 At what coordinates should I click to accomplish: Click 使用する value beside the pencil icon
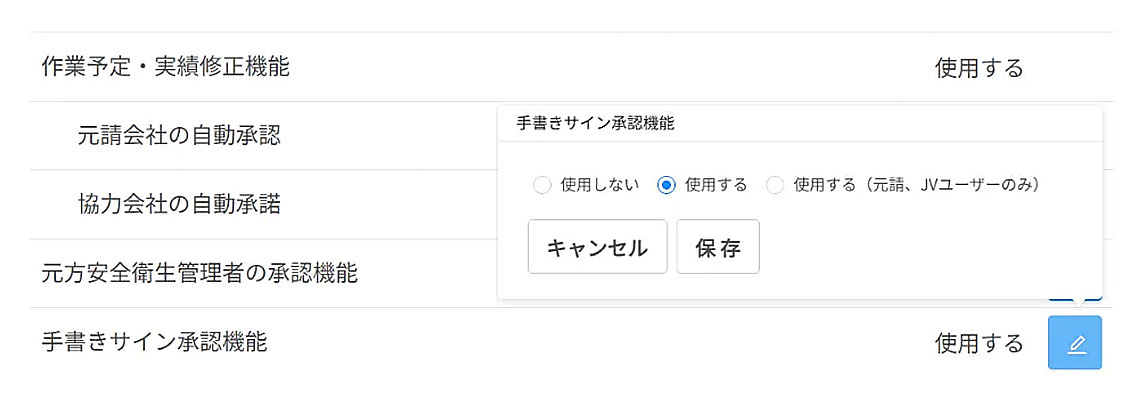click(x=979, y=343)
